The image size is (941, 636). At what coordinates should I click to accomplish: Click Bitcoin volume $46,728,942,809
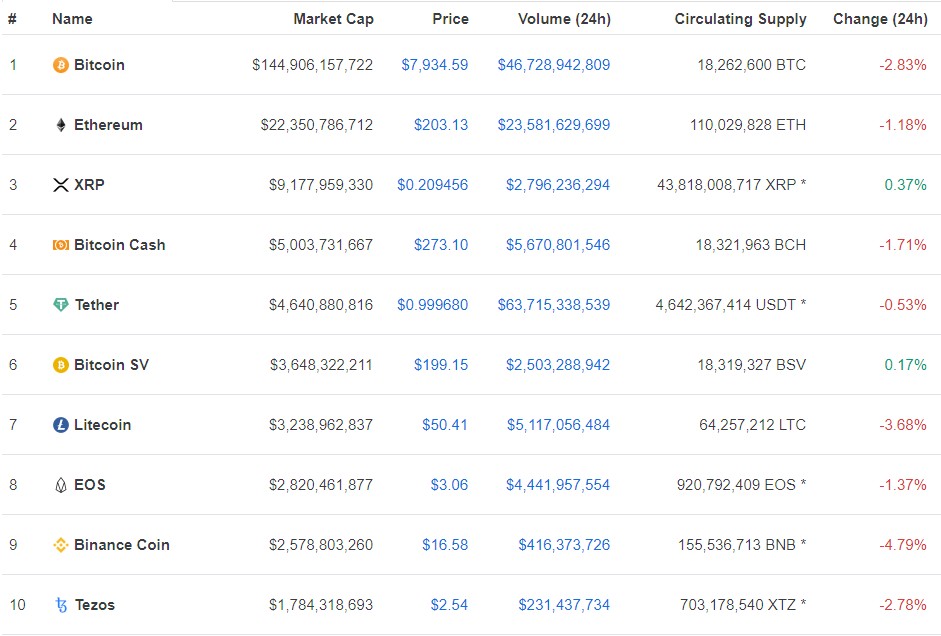point(553,65)
